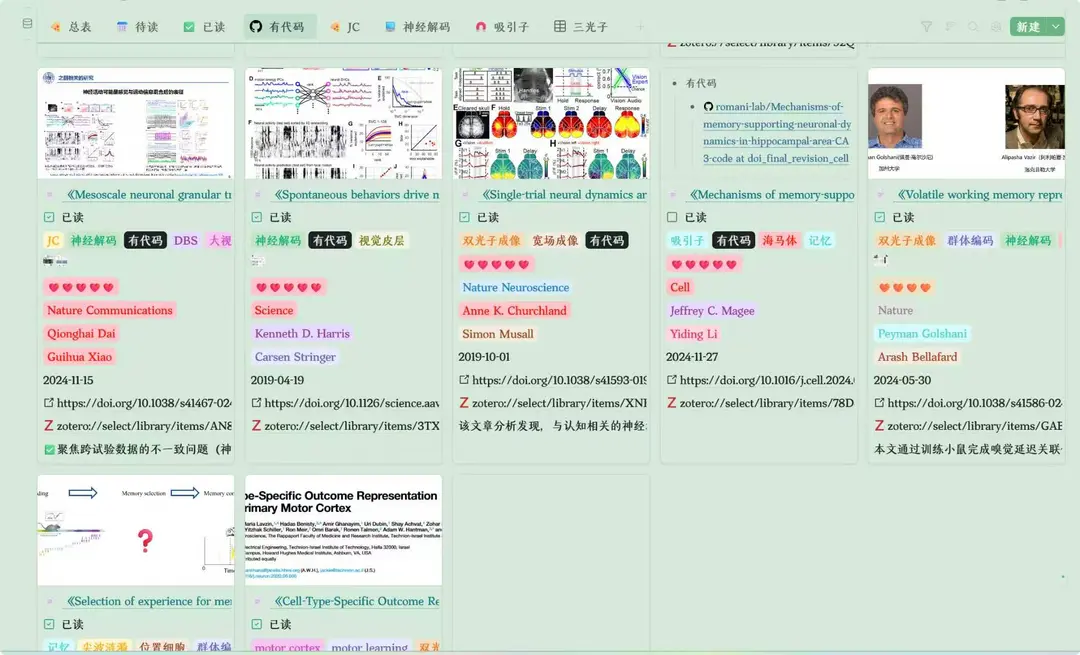The height and width of the screenshot is (655, 1080).
Task: Toggle the green checkbox before 聚焦跨试验数据的不一致问题
Action: 49,450
